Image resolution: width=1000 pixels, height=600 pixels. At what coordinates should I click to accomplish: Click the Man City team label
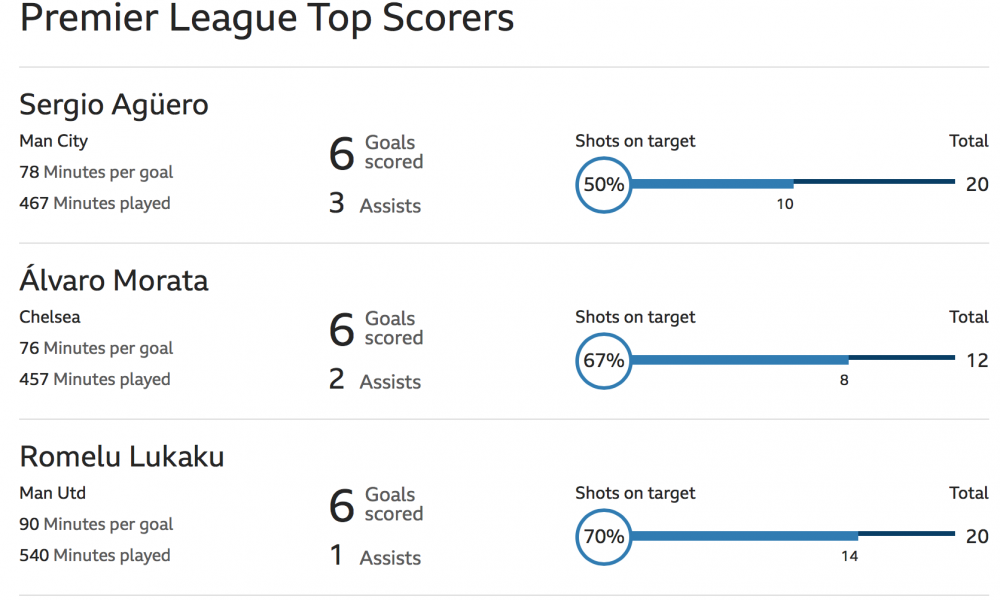(54, 142)
